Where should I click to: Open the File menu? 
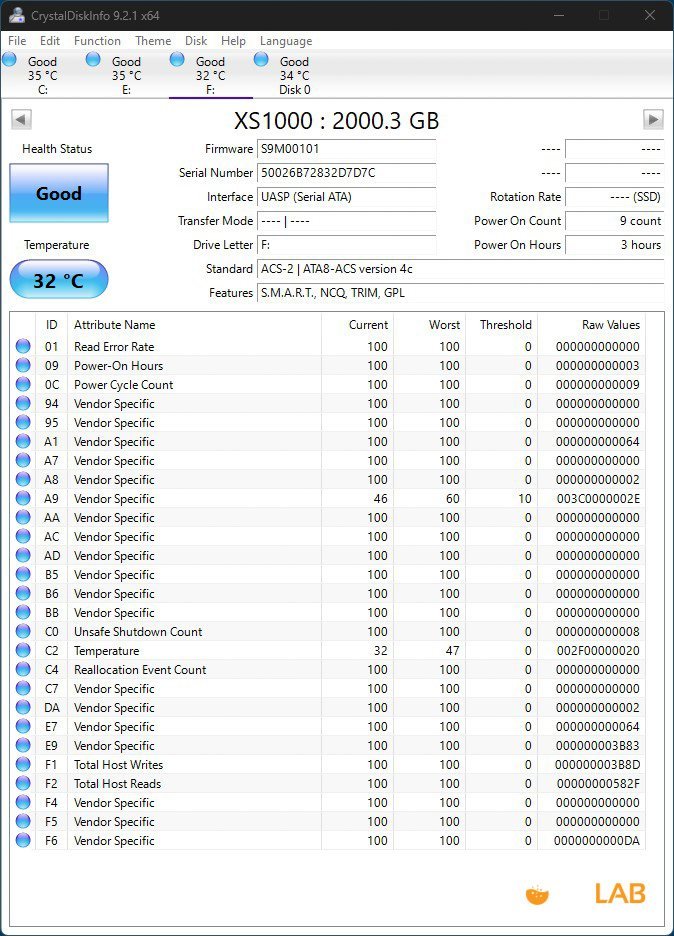pyautogui.click(x=17, y=41)
